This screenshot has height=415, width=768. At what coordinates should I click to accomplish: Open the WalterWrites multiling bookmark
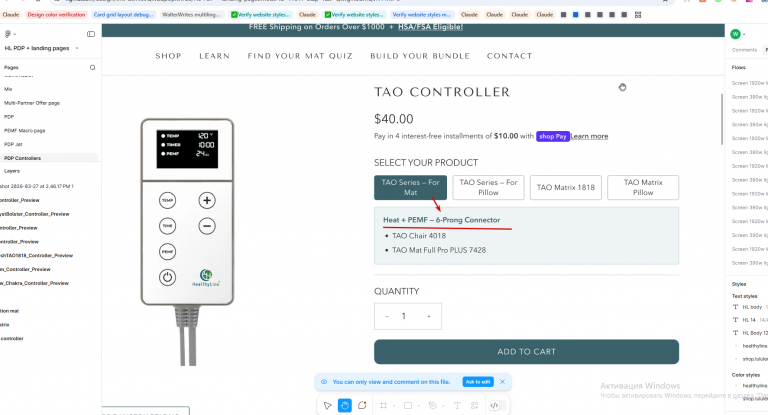click(x=191, y=15)
